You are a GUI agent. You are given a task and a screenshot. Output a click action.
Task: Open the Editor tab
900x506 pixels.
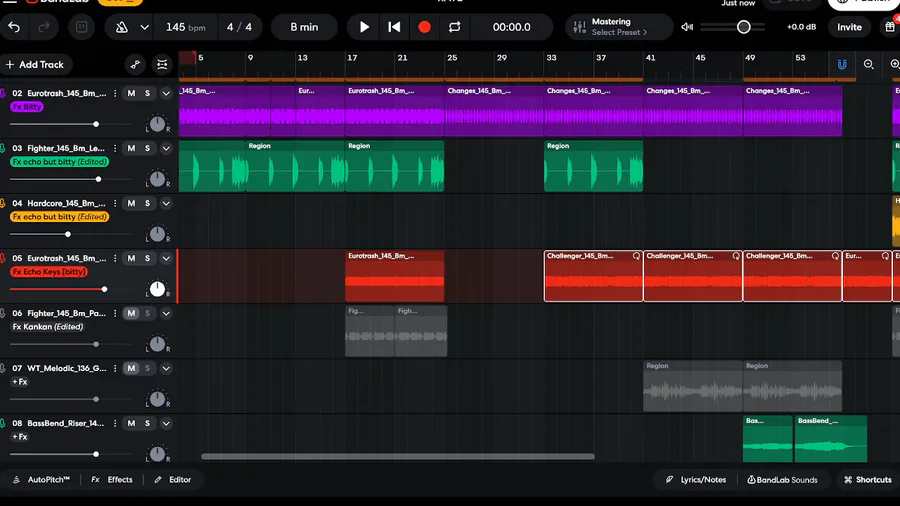(173, 480)
